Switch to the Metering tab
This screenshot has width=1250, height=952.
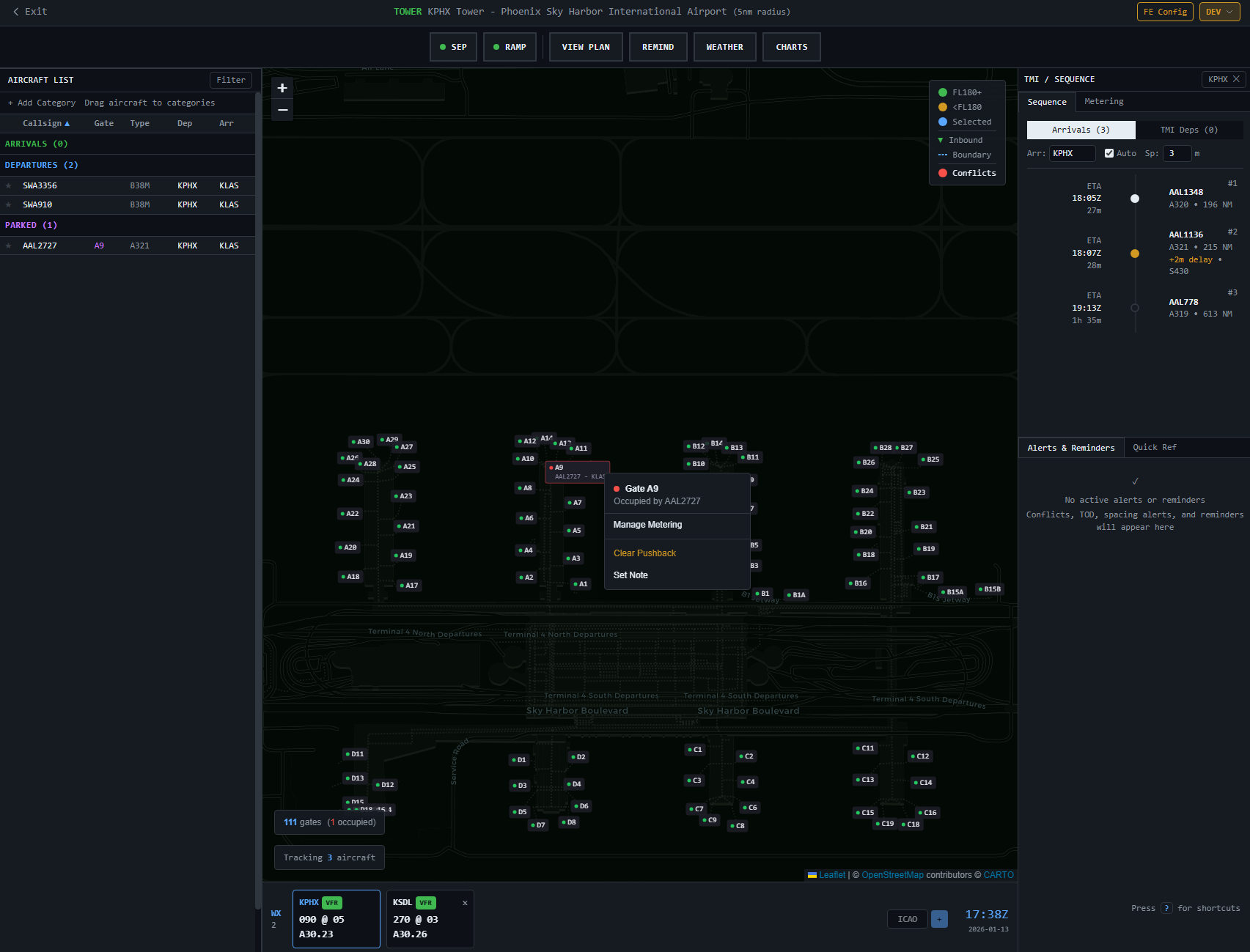tap(1104, 101)
